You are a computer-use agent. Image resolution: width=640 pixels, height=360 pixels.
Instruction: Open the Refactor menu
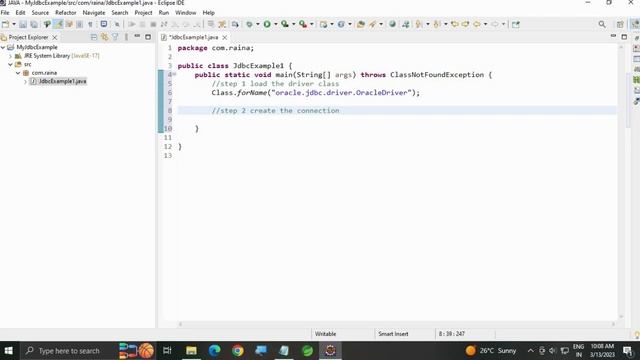[x=66, y=13]
